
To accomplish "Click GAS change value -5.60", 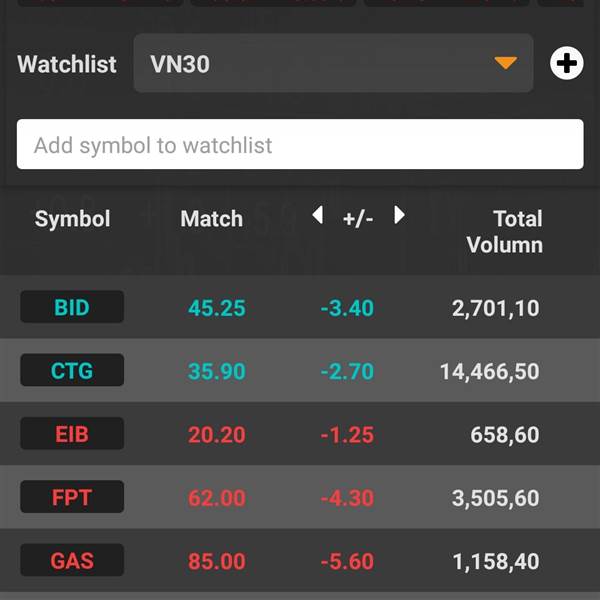I will click(x=347, y=561).
